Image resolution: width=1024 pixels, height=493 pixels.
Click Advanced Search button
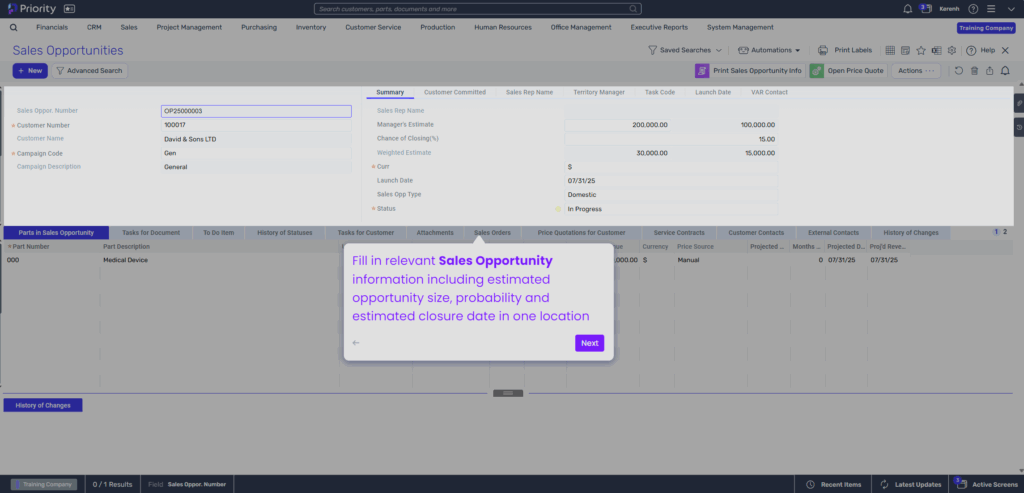pyautogui.click(x=89, y=71)
